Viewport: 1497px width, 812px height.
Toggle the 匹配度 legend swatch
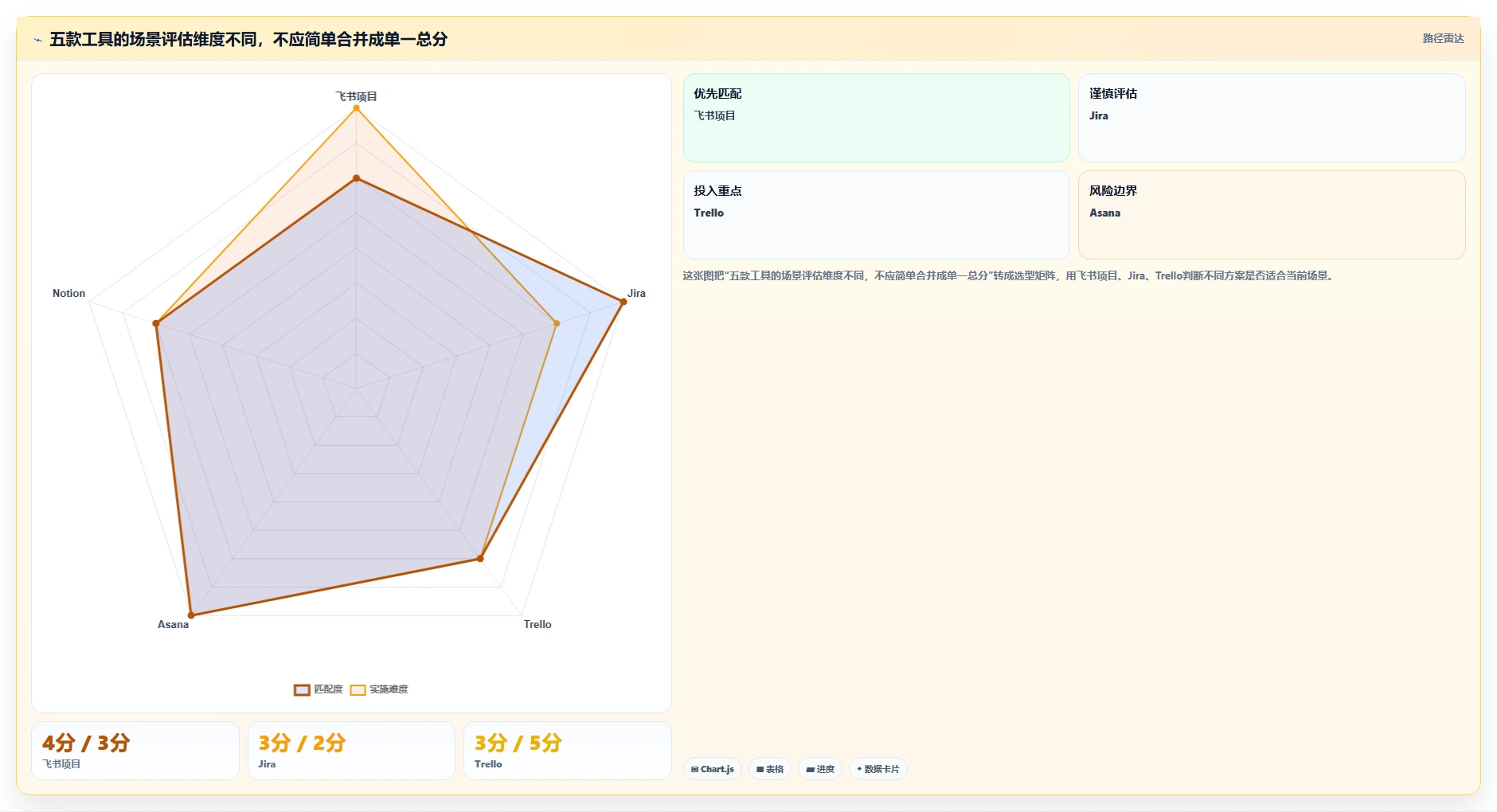302,689
